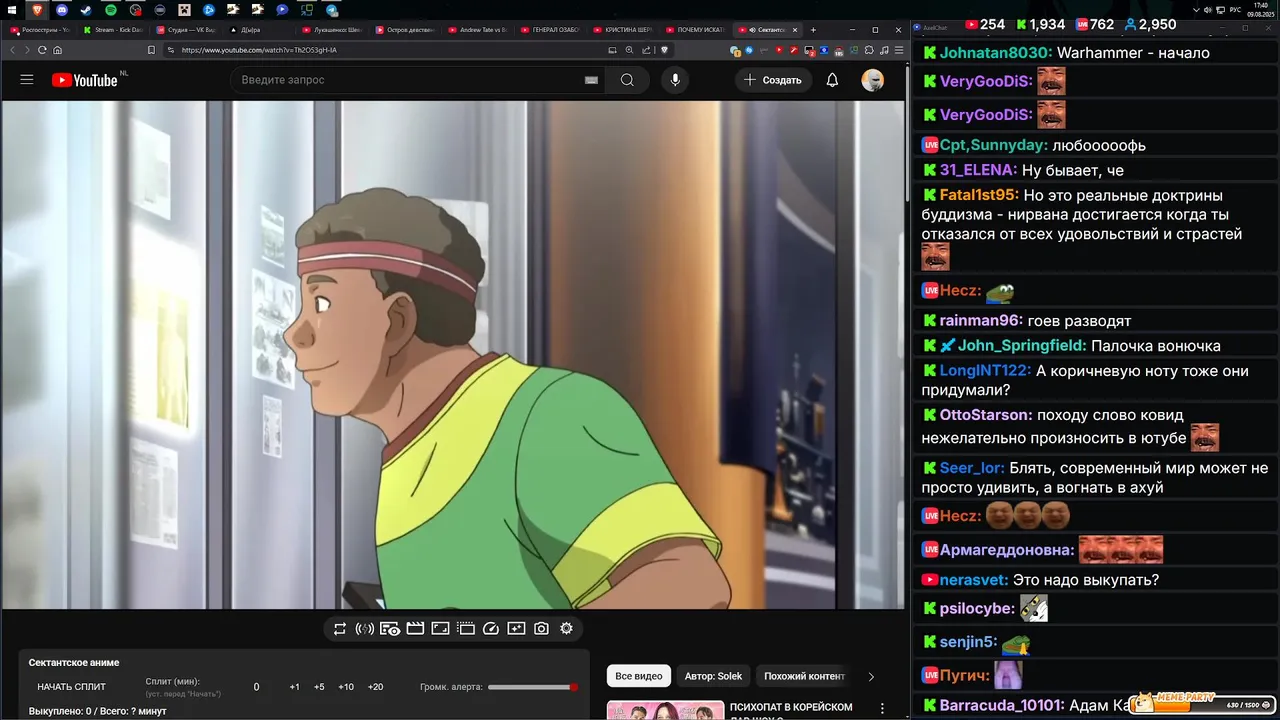Click the split minutes value field
The height and width of the screenshot is (720, 1280).
(256, 687)
